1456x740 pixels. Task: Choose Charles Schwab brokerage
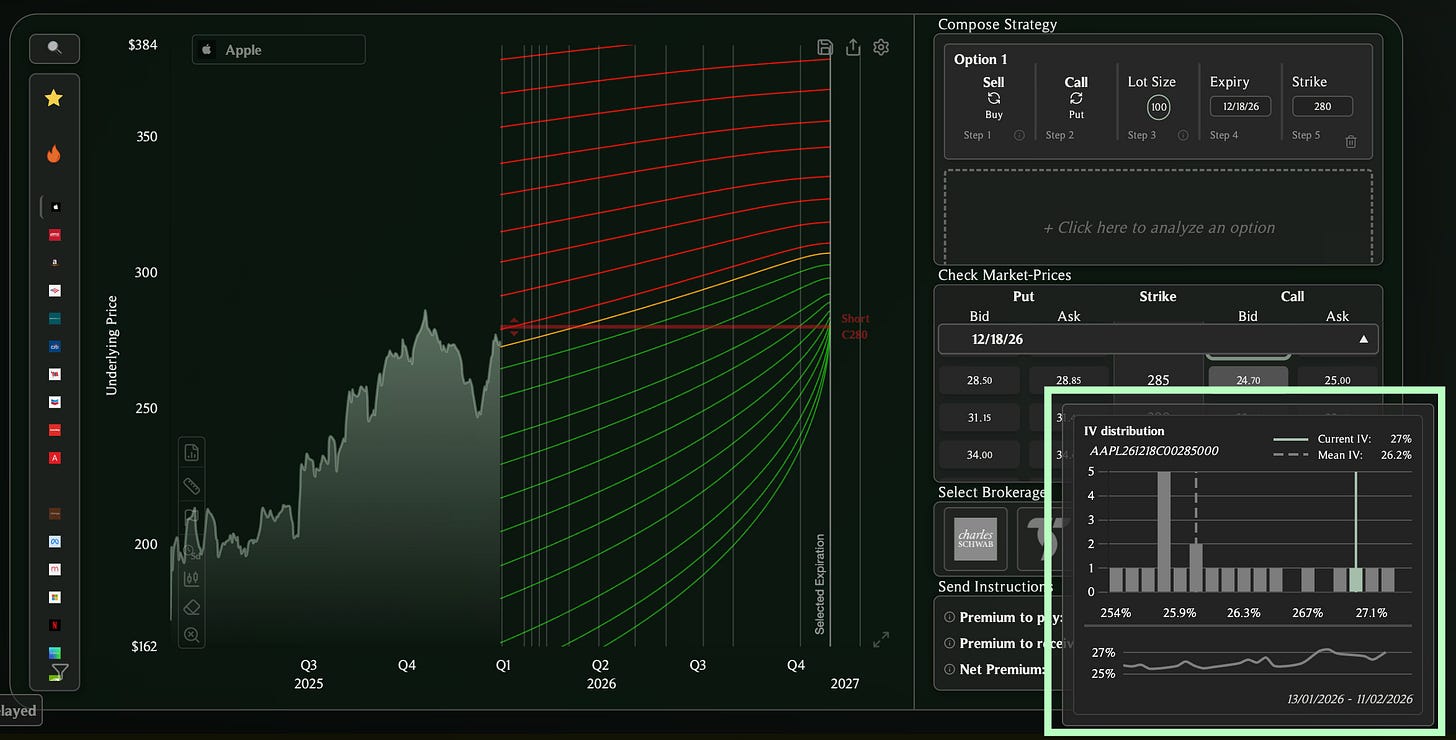click(975, 539)
